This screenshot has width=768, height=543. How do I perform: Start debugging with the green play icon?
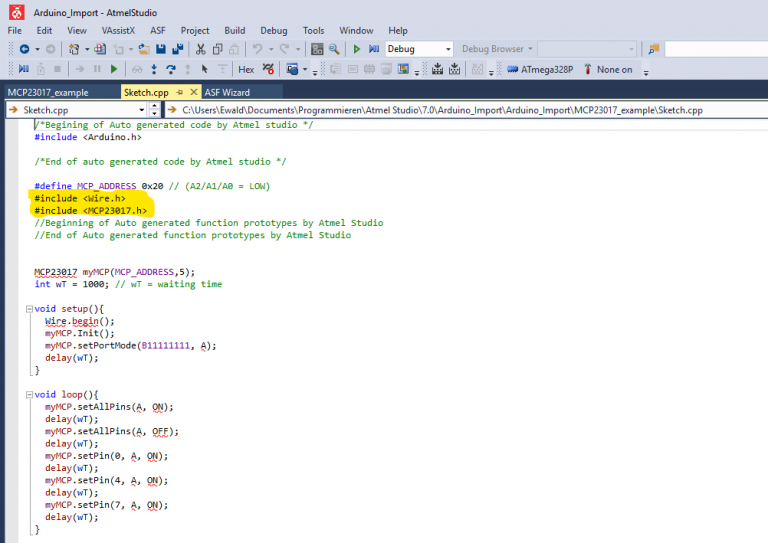[357, 49]
